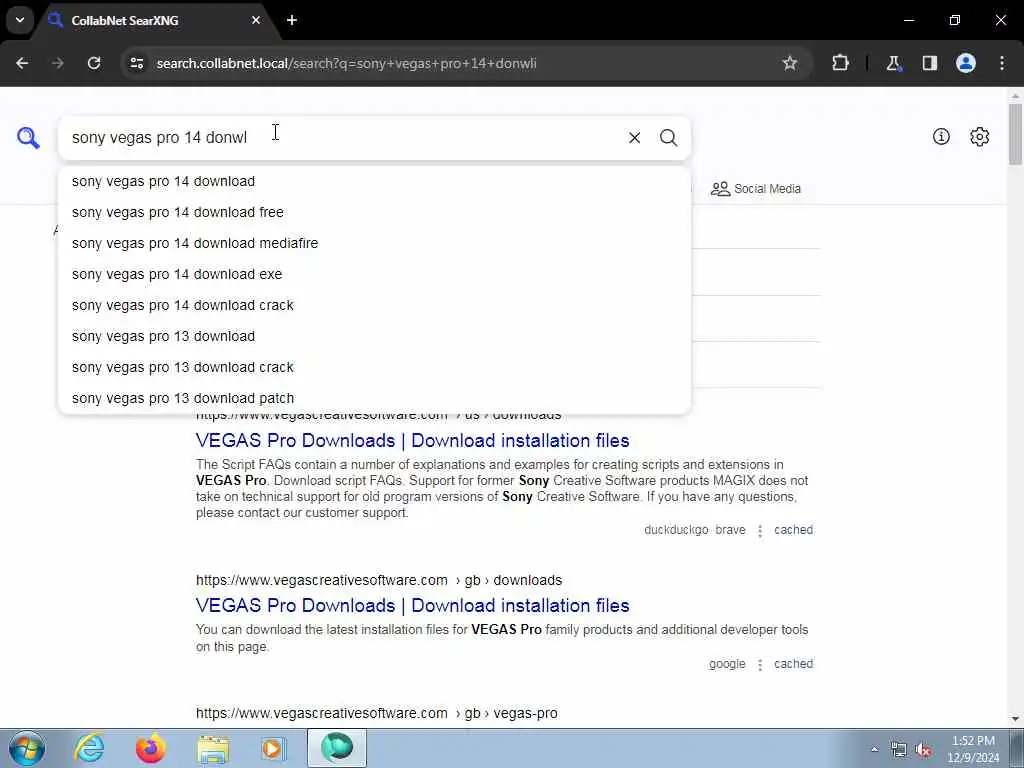Choose 'sony vegas pro 13 download patch' suggestion
The image size is (1024, 768).
tap(374, 398)
